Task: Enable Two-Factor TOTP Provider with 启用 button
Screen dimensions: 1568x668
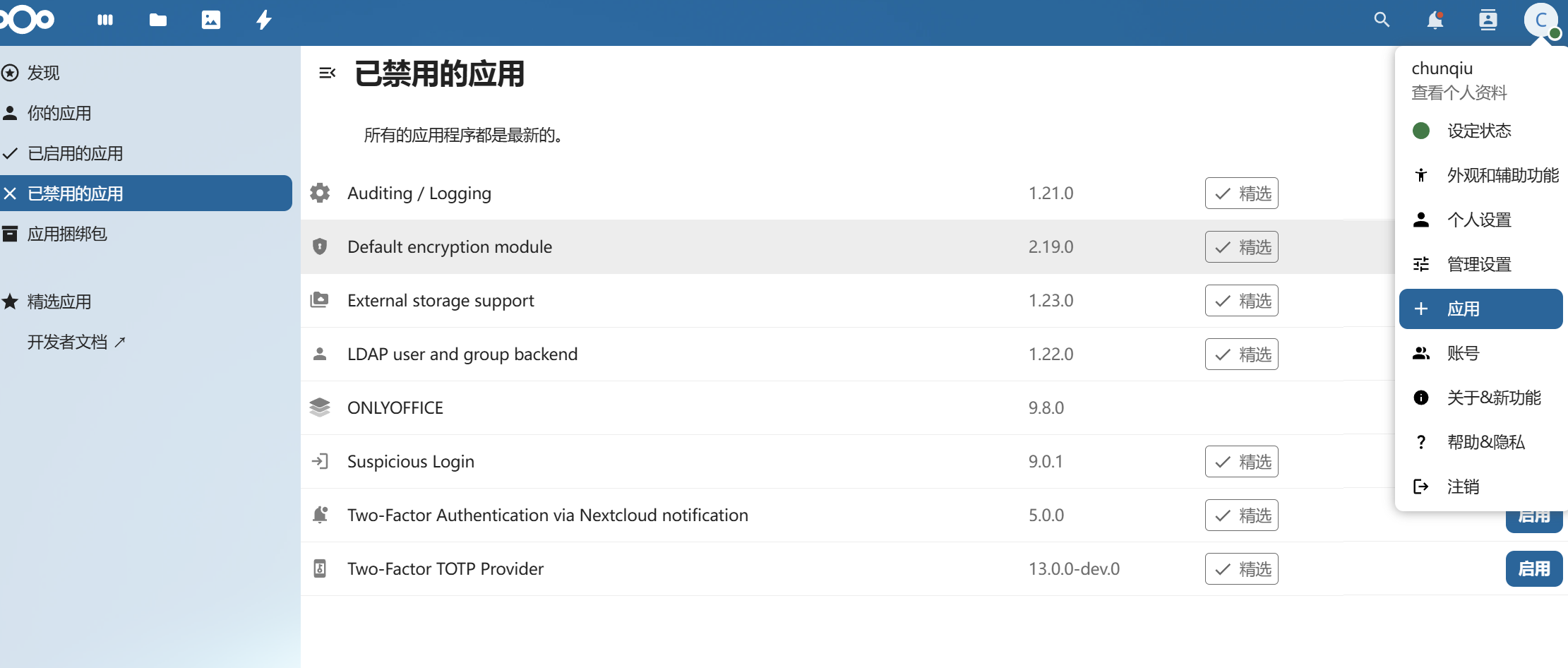Action: click(x=1533, y=568)
